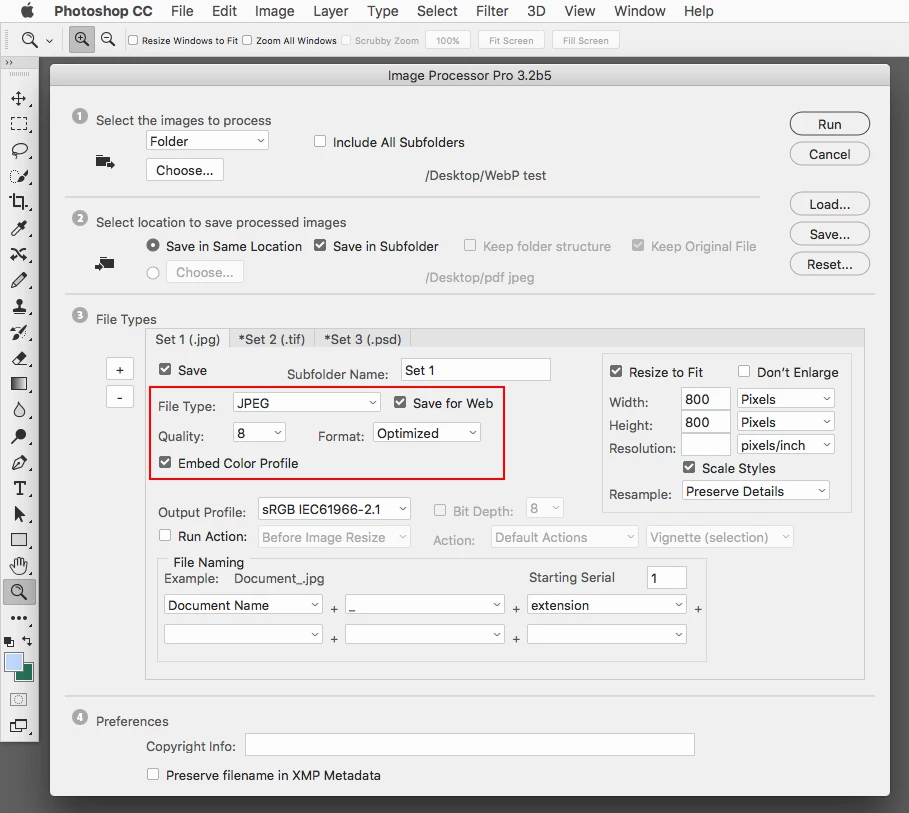Select the Brush tool
Image resolution: width=909 pixels, height=813 pixels.
pyautogui.click(x=19, y=280)
